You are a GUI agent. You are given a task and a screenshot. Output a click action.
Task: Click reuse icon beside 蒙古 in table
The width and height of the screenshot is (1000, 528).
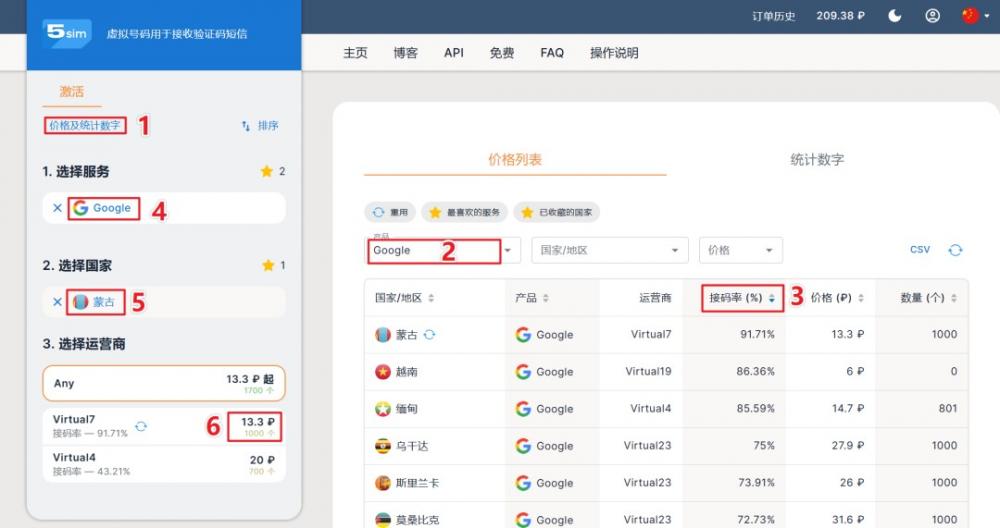[429, 334]
